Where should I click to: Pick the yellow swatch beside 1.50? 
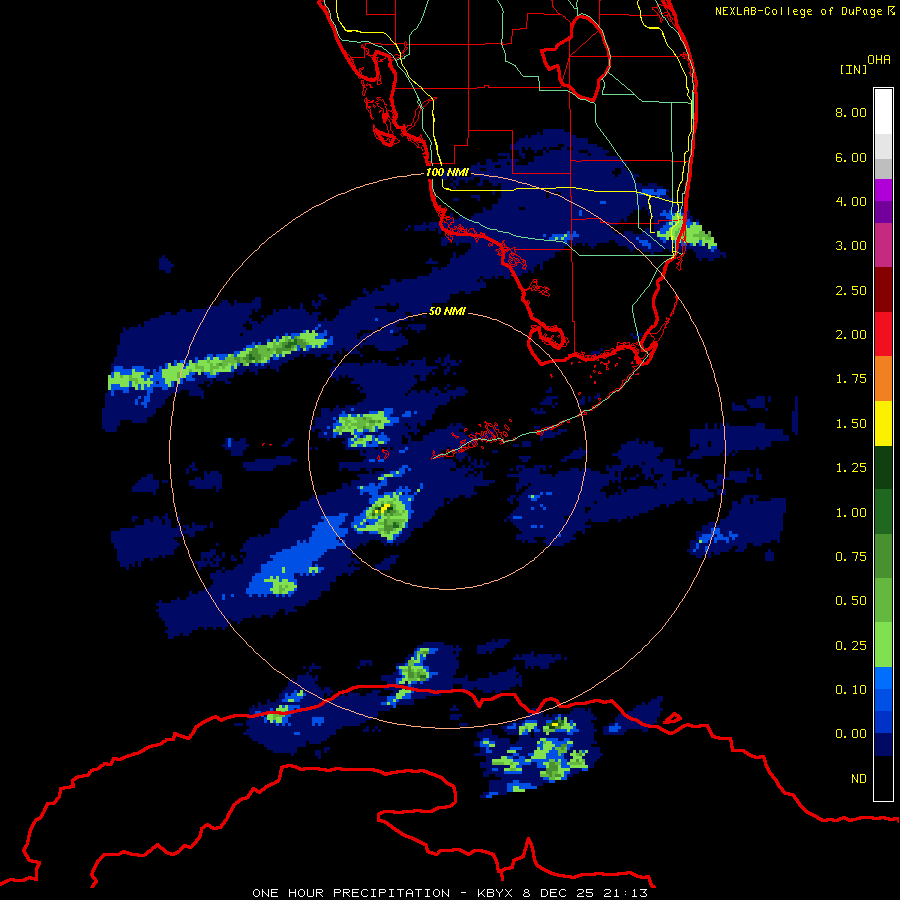click(x=883, y=424)
